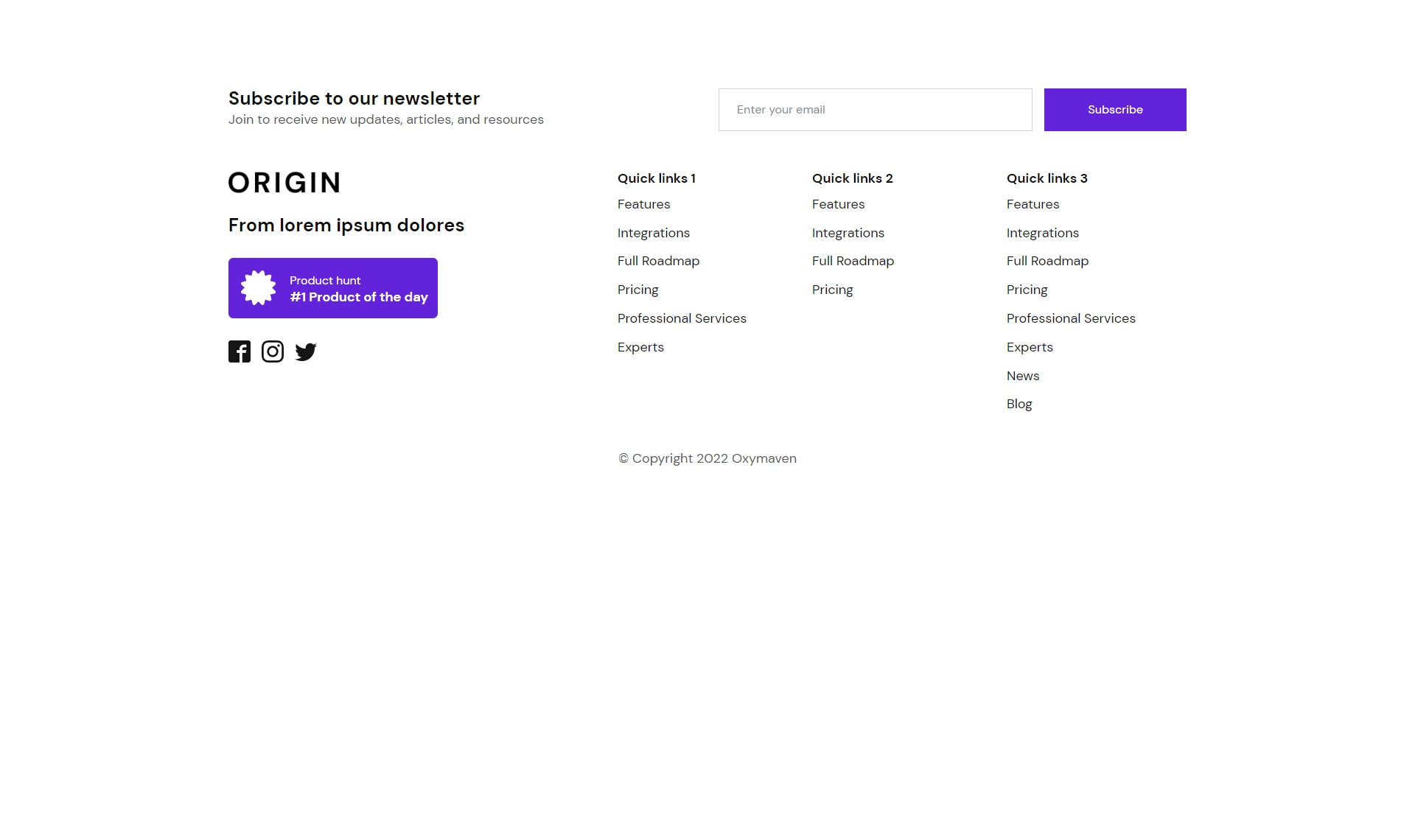Open Full Roadmap under Quick links 3

click(1048, 261)
